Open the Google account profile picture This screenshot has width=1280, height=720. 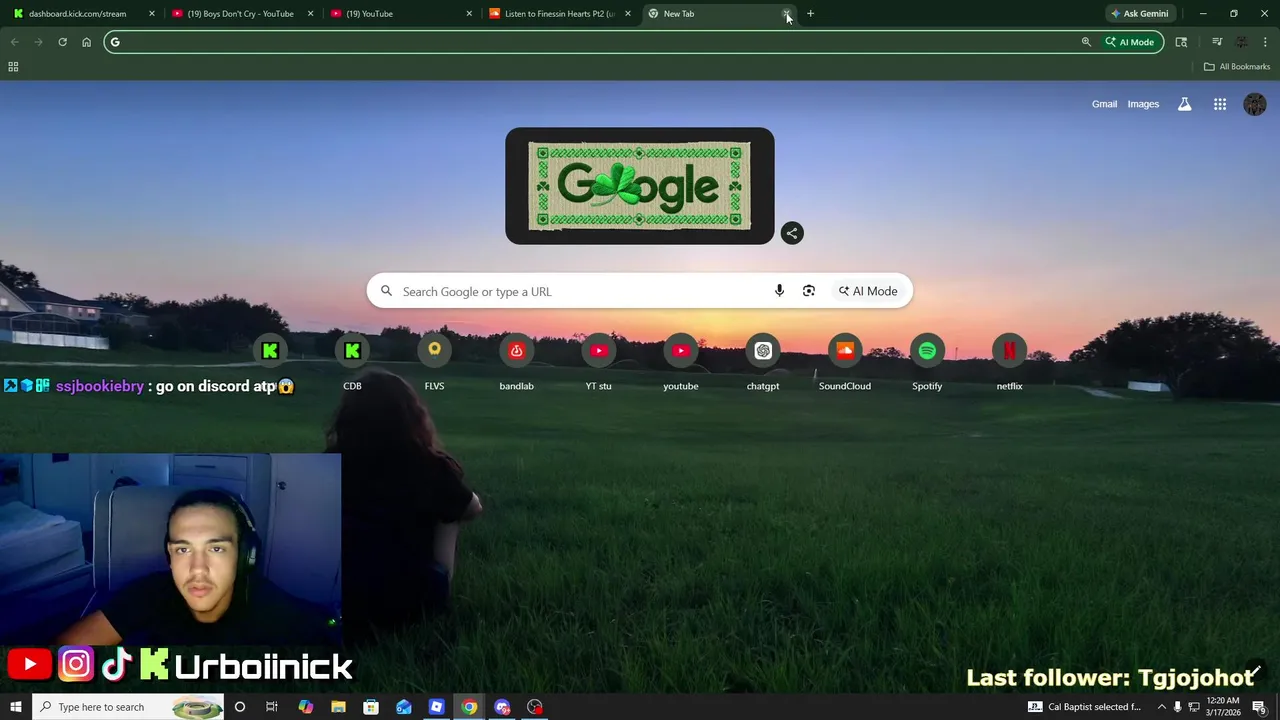[x=1255, y=104]
